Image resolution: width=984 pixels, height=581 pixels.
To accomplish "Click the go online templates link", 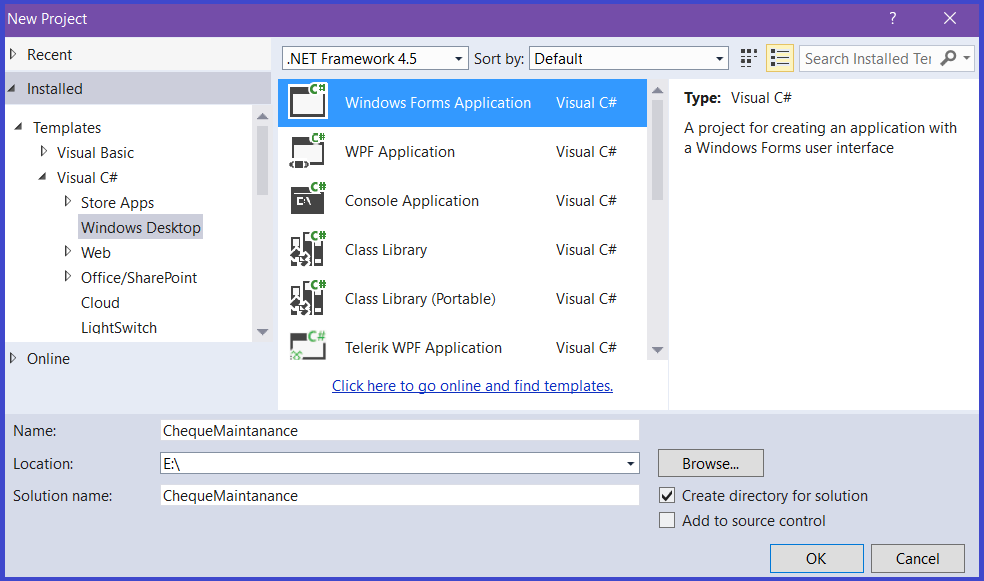I will [472, 385].
